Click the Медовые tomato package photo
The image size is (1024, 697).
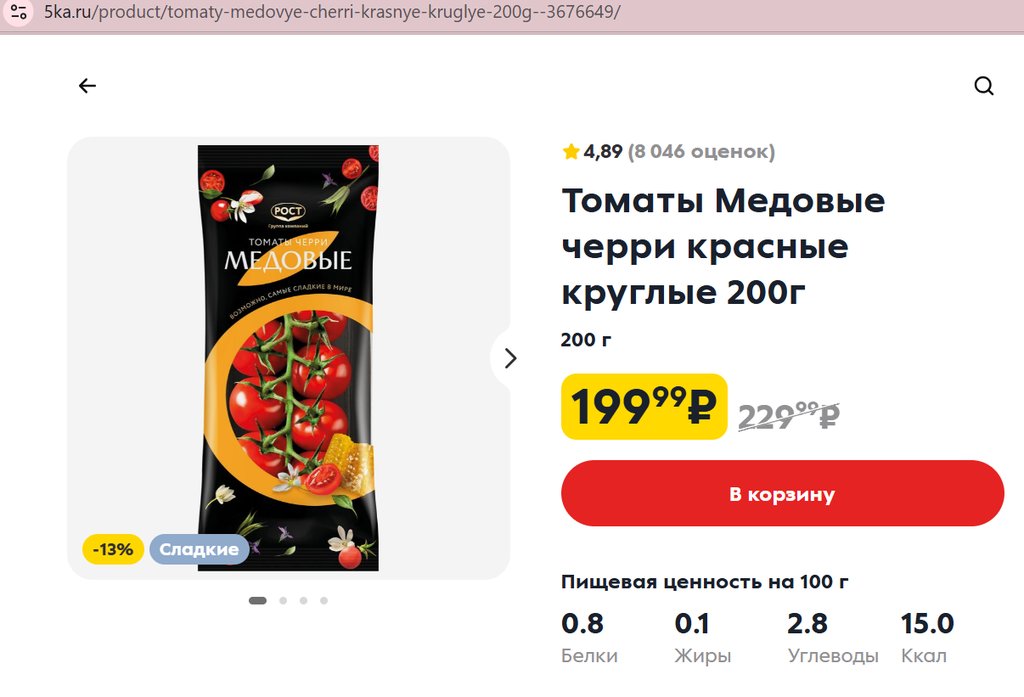coord(288,358)
